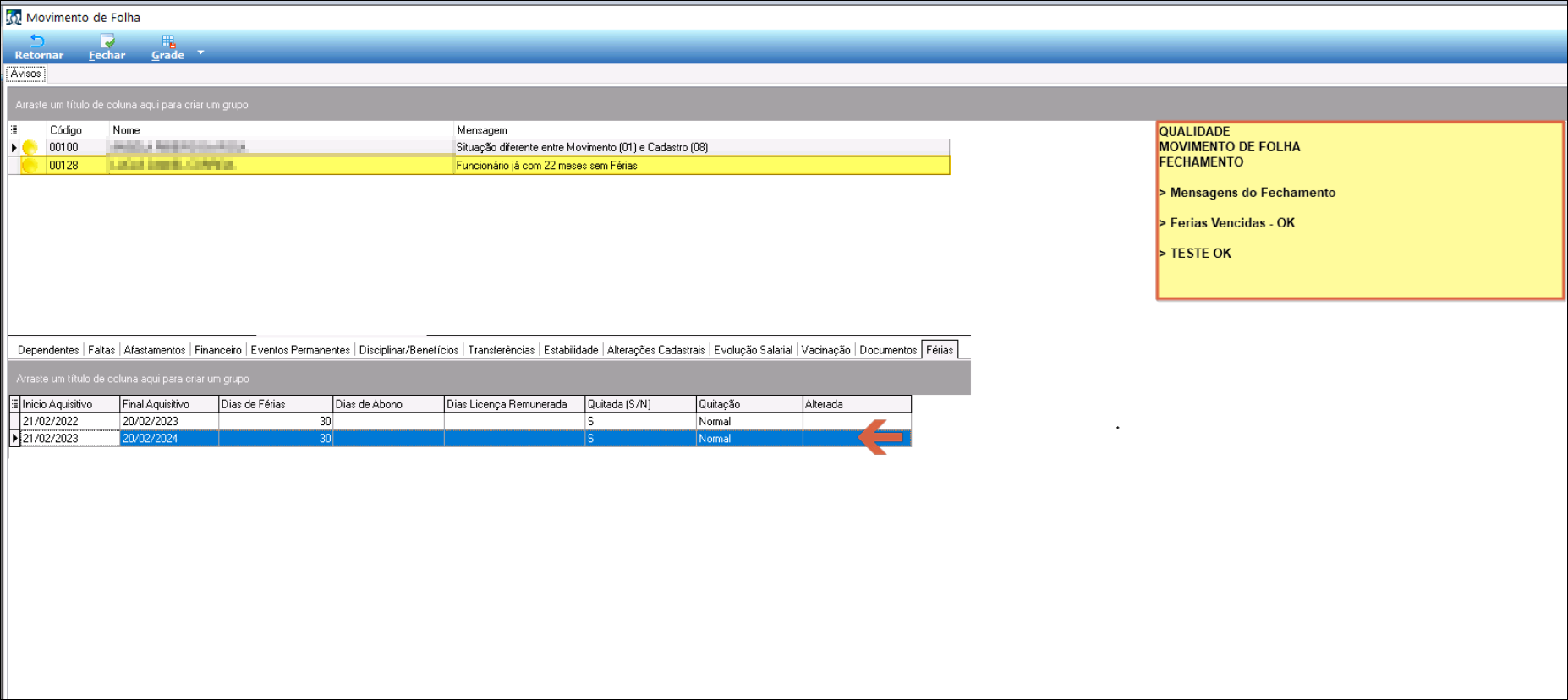Click the Quitada (S/N) cell of selected row

tap(639, 439)
